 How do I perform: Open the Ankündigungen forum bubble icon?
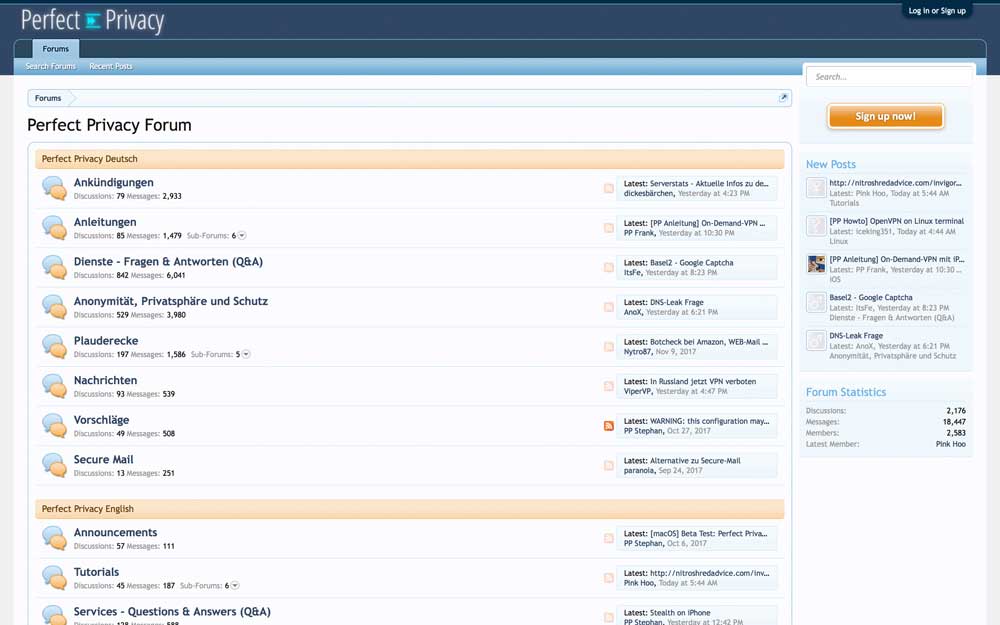[54, 188]
